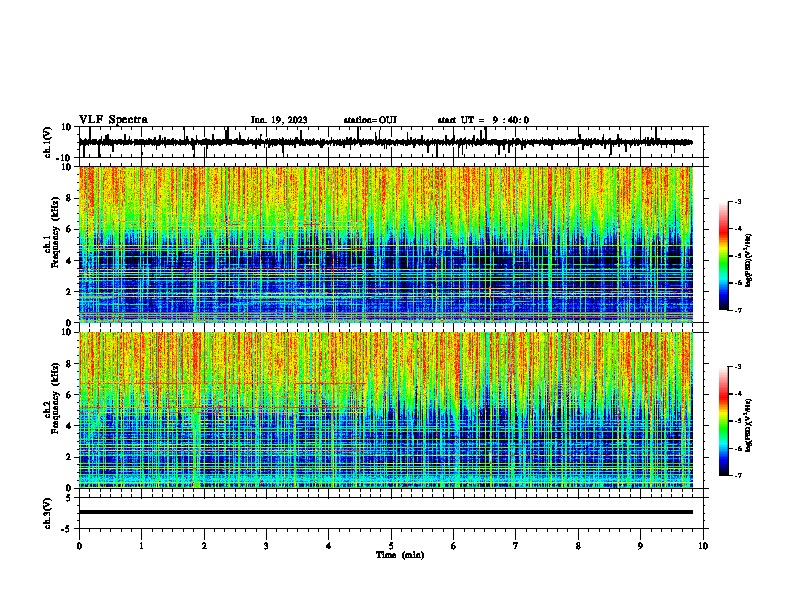Click inside the ch.1 spectrogram panel
This screenshot has height=612, width=792.
point(385,244)
